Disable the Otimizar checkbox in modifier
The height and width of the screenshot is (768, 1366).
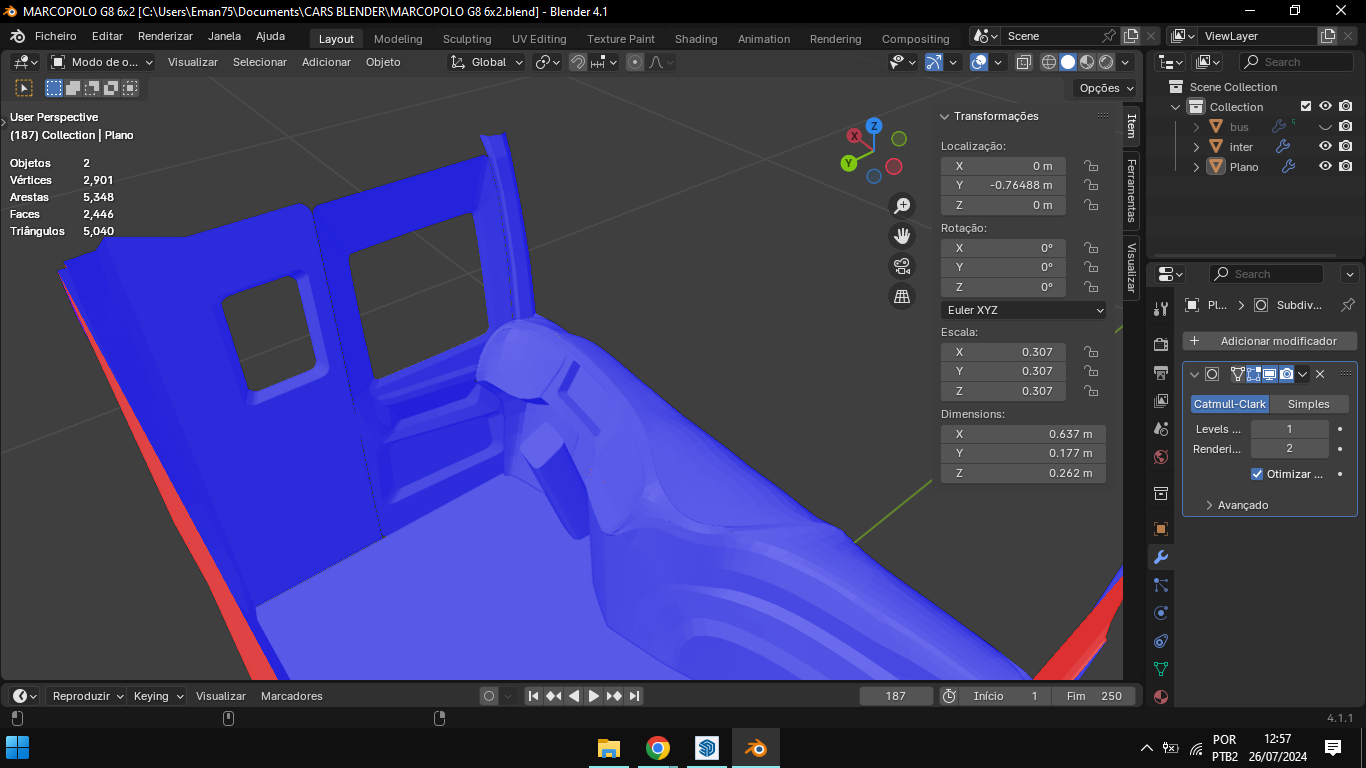[x=1257, y=474]
